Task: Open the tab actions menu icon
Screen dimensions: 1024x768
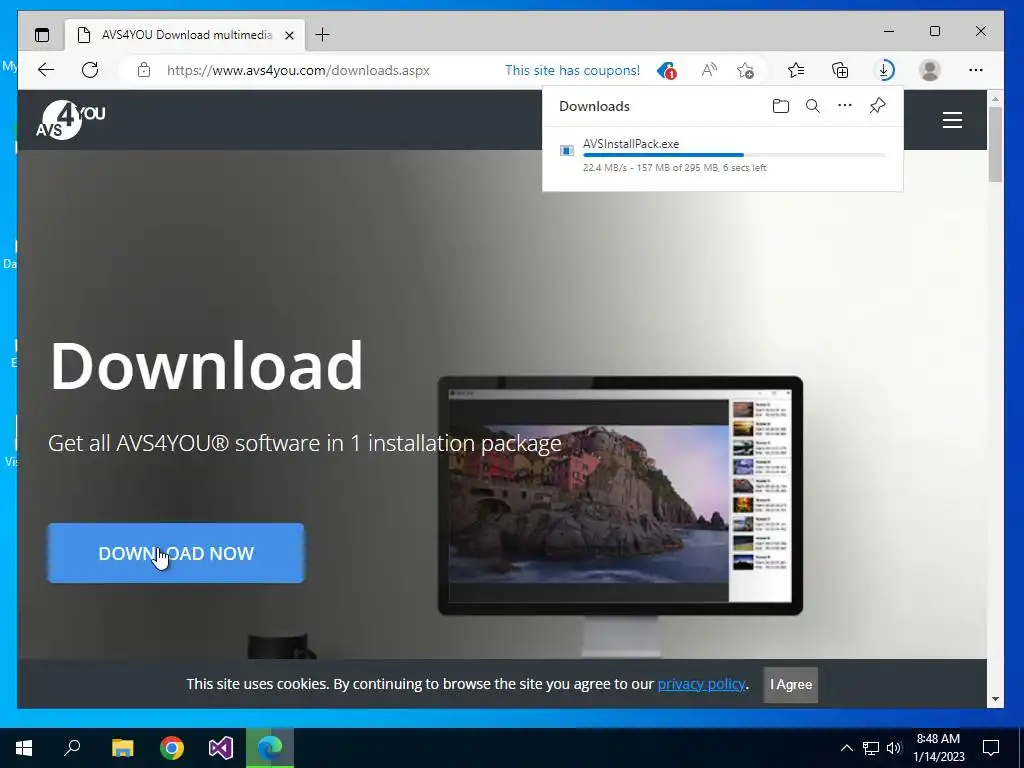Action: [x=42, y=35]
